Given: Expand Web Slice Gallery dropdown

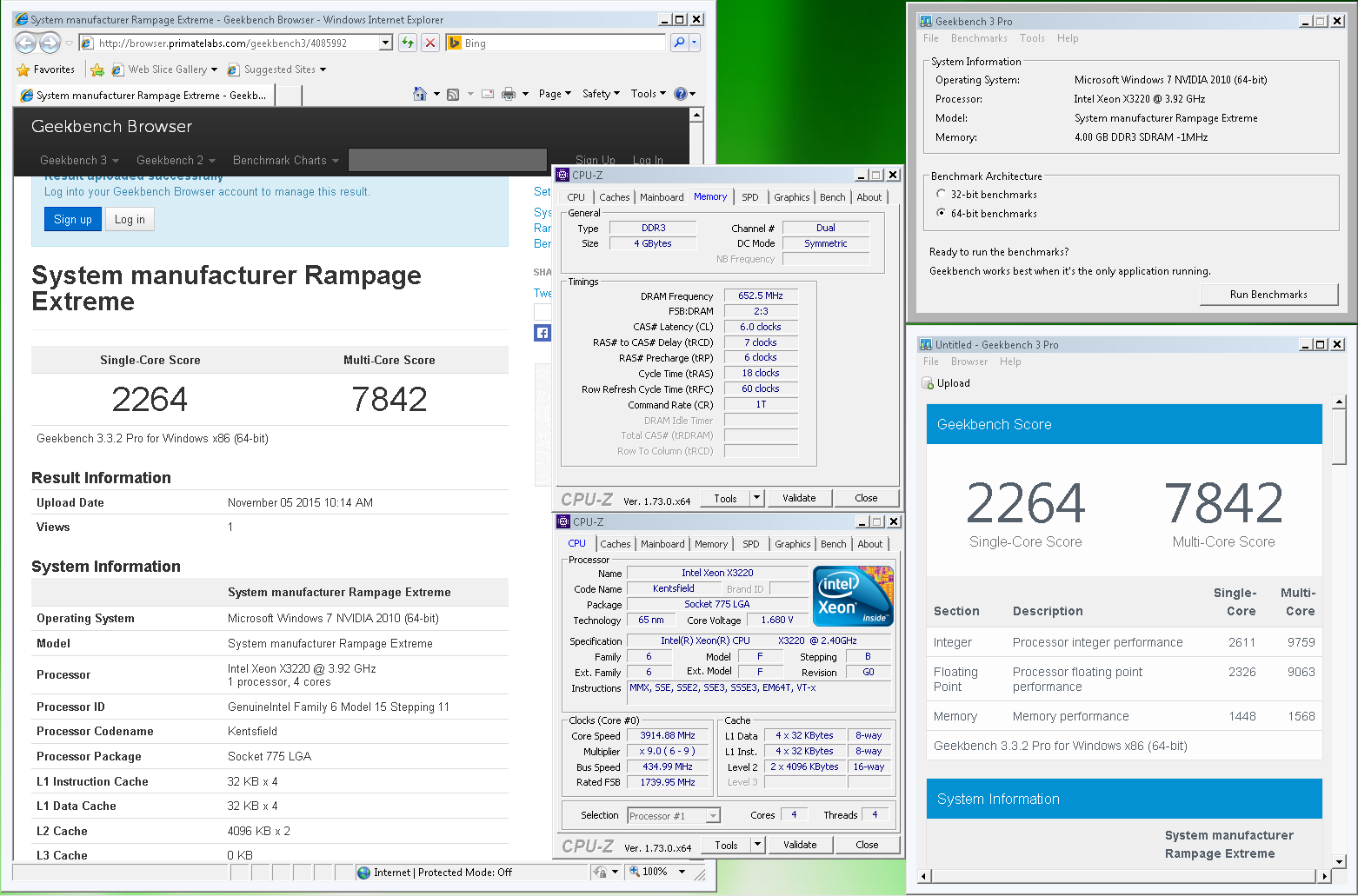Looking at the screenshot, I should [214, 70].
